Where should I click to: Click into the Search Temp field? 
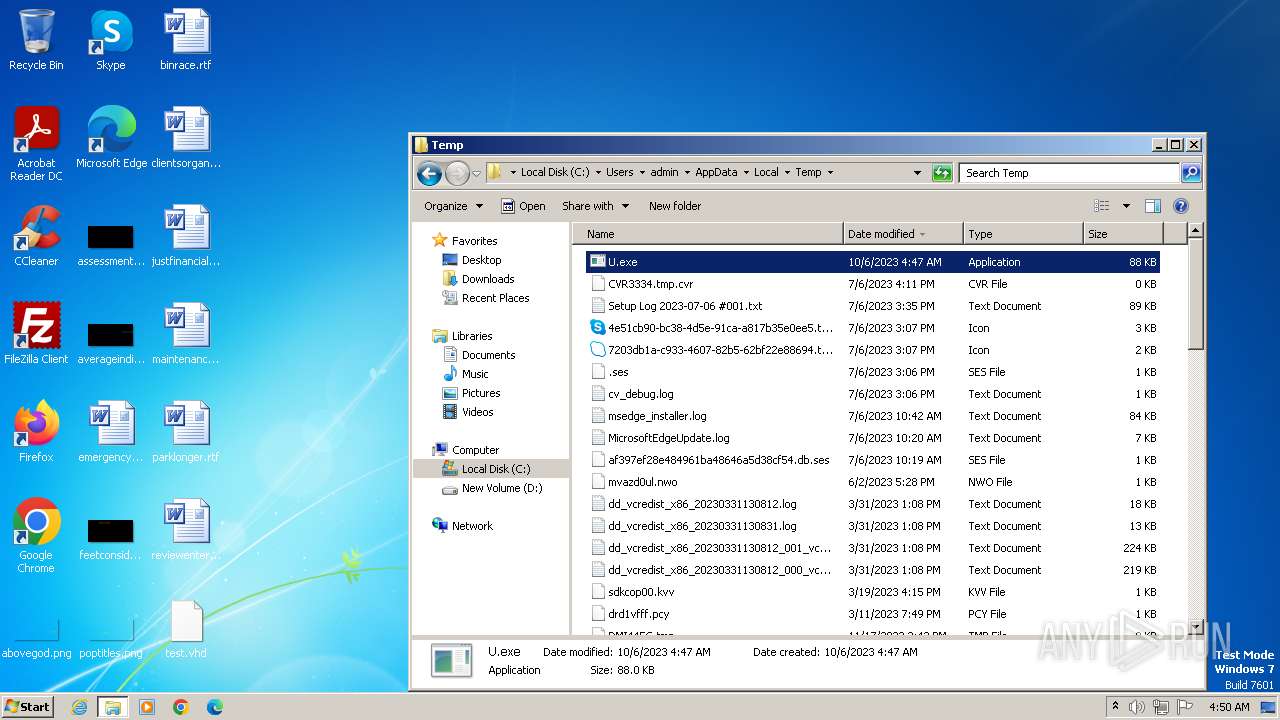1070,173
